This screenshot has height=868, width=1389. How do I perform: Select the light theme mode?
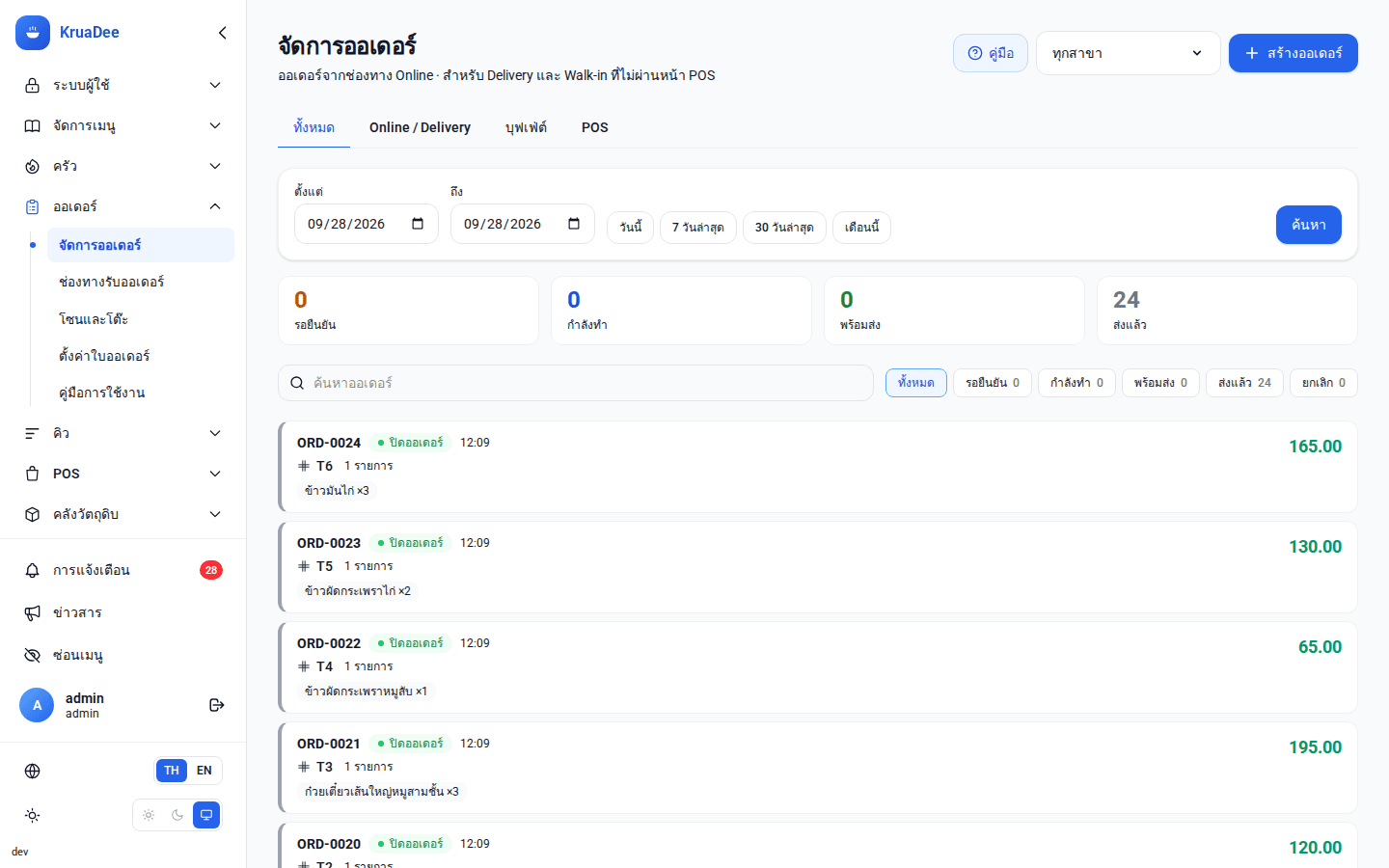[149, 815]
